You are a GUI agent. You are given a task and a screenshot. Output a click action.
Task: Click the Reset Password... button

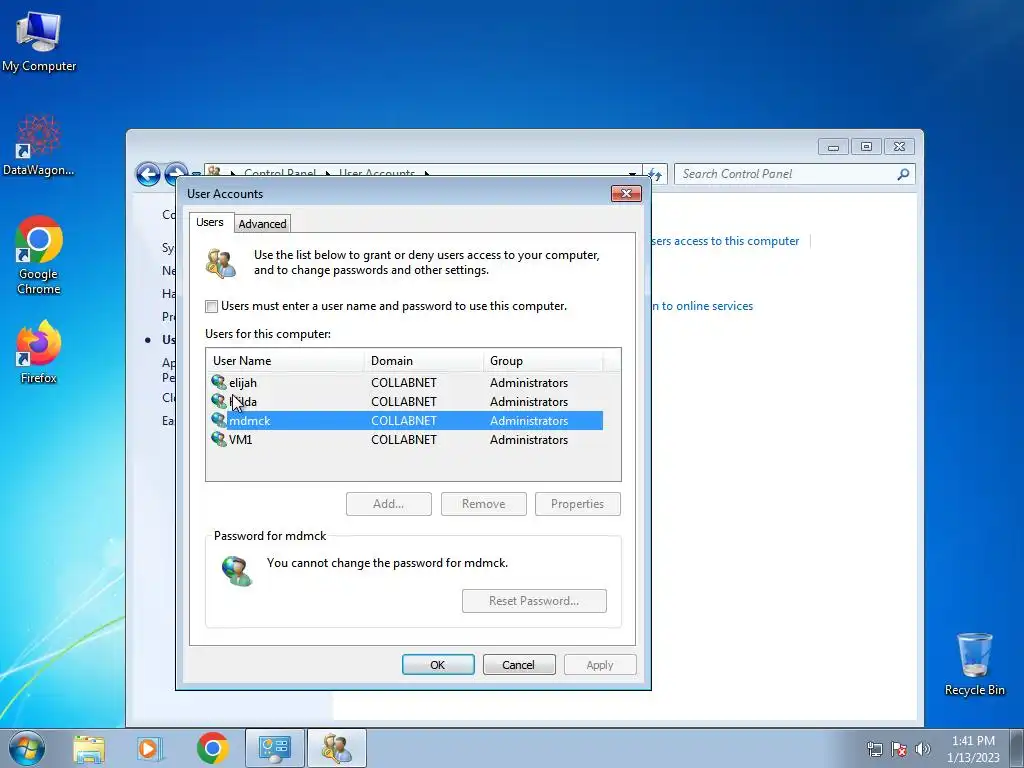pos(534,601)
